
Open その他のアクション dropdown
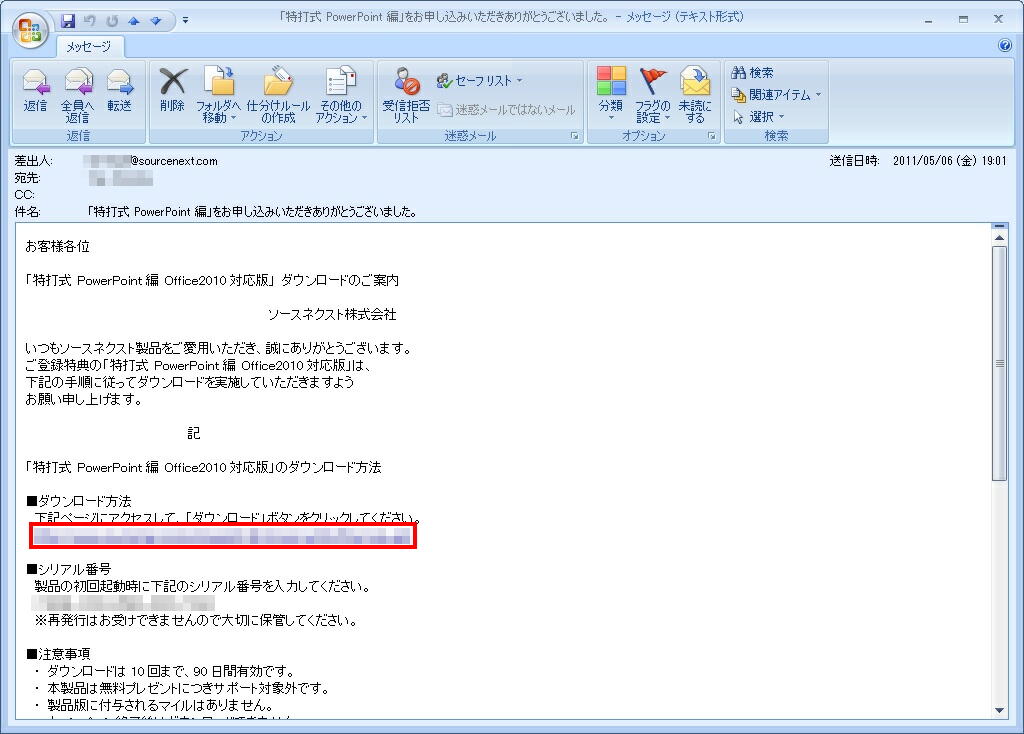[341, 95]
